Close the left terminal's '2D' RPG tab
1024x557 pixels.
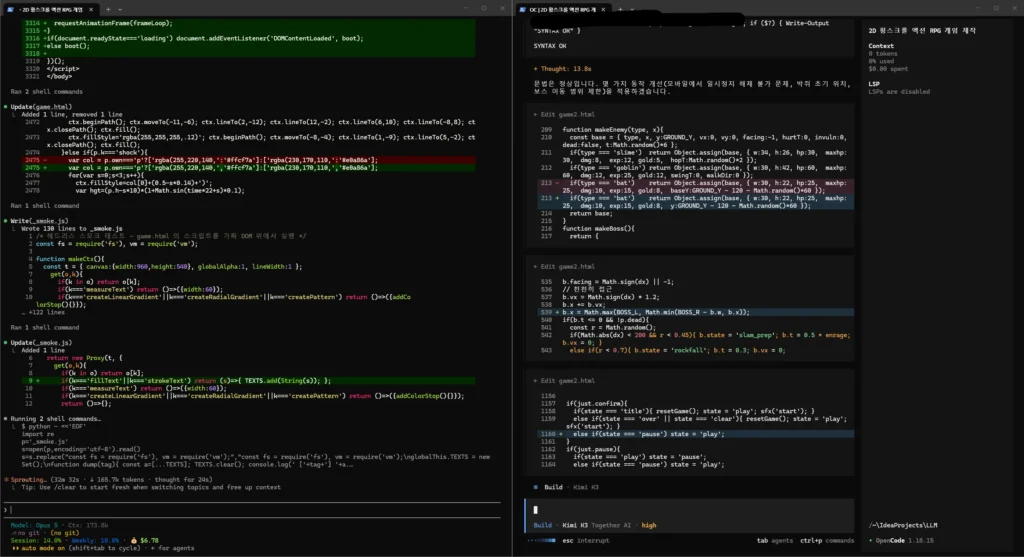pyautogui.click(x=91, y=10)
